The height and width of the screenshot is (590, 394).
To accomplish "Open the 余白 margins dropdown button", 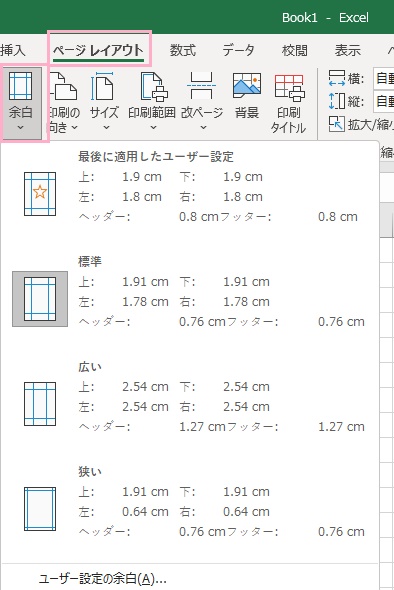I will [21, 102].
